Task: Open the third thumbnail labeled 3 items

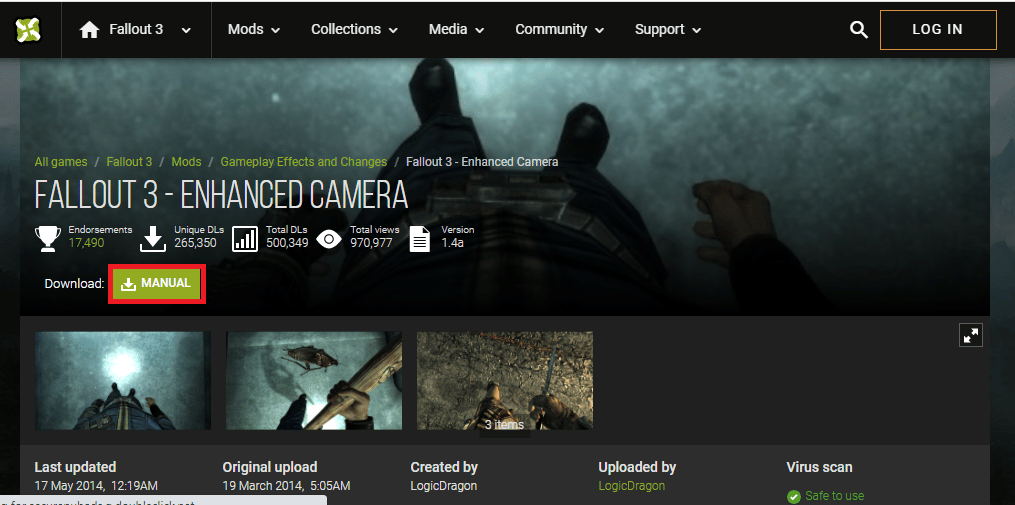Action: click(505, 381)
